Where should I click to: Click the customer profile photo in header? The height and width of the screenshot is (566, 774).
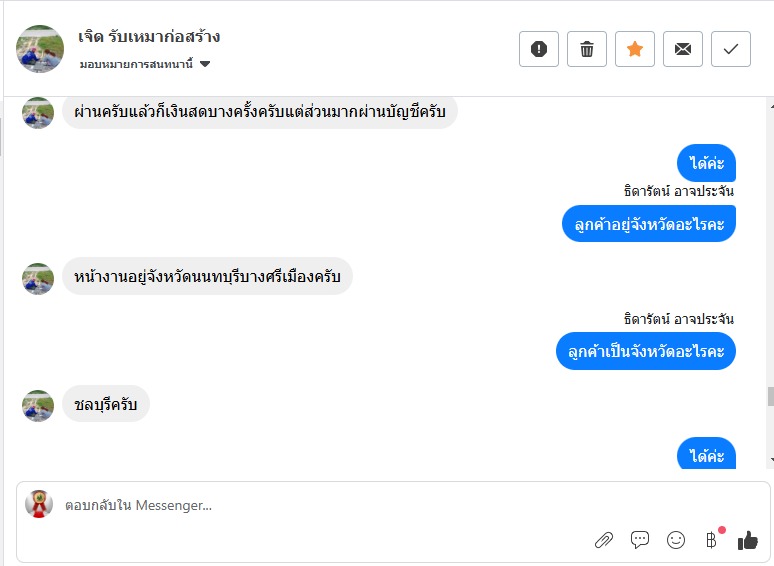coord(41,49)
